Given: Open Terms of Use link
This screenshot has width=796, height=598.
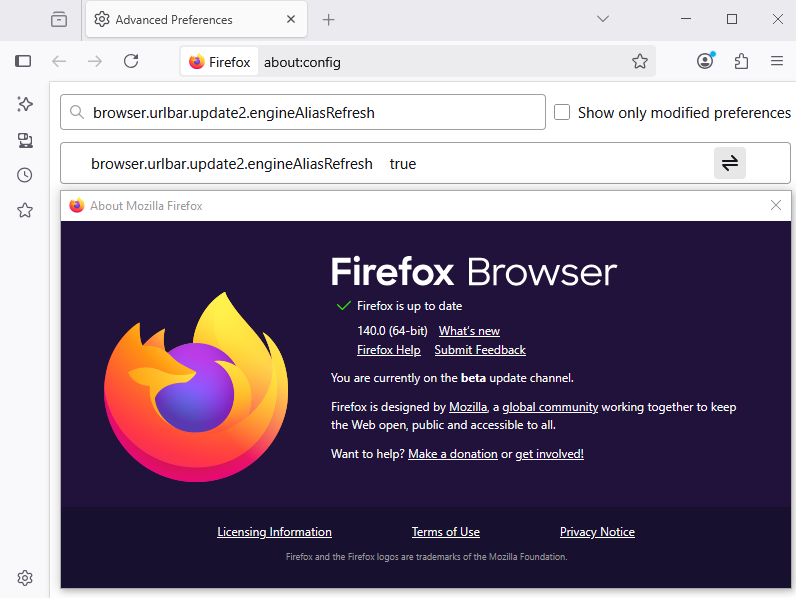Looking at the screenshot, I should (x=445, y=532).
